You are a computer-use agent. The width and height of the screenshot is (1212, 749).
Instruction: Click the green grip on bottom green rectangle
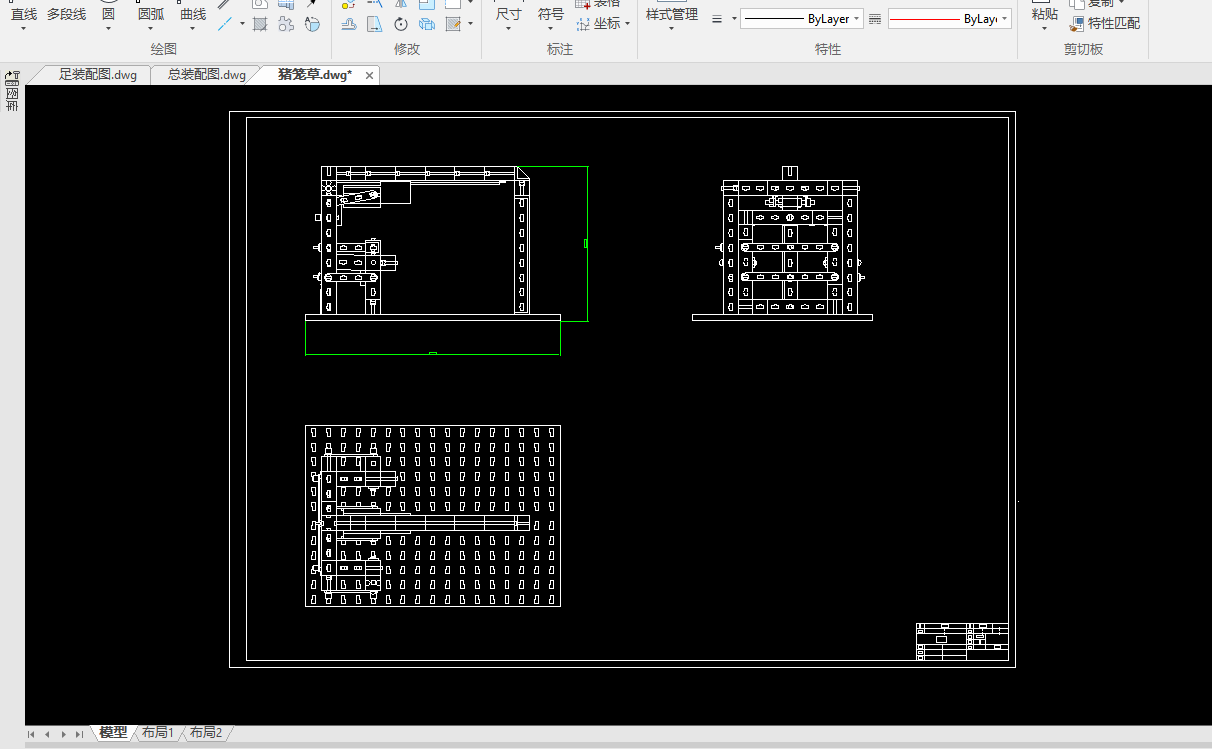(432, 353)
